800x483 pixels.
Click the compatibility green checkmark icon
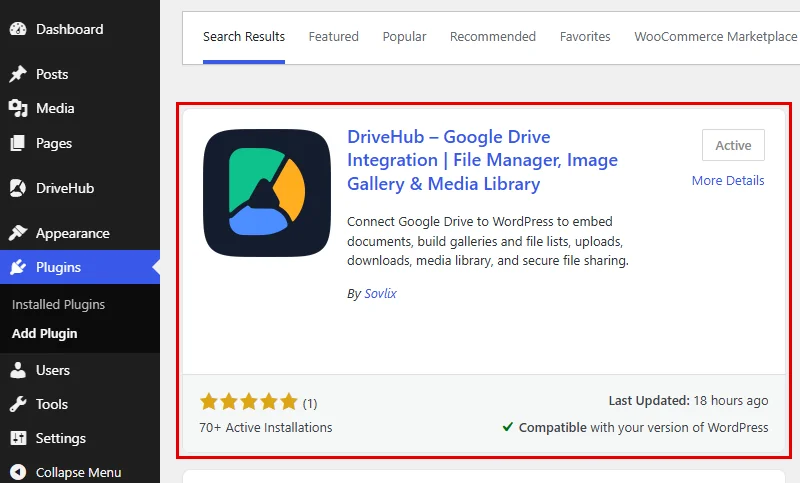pos(508,426)
